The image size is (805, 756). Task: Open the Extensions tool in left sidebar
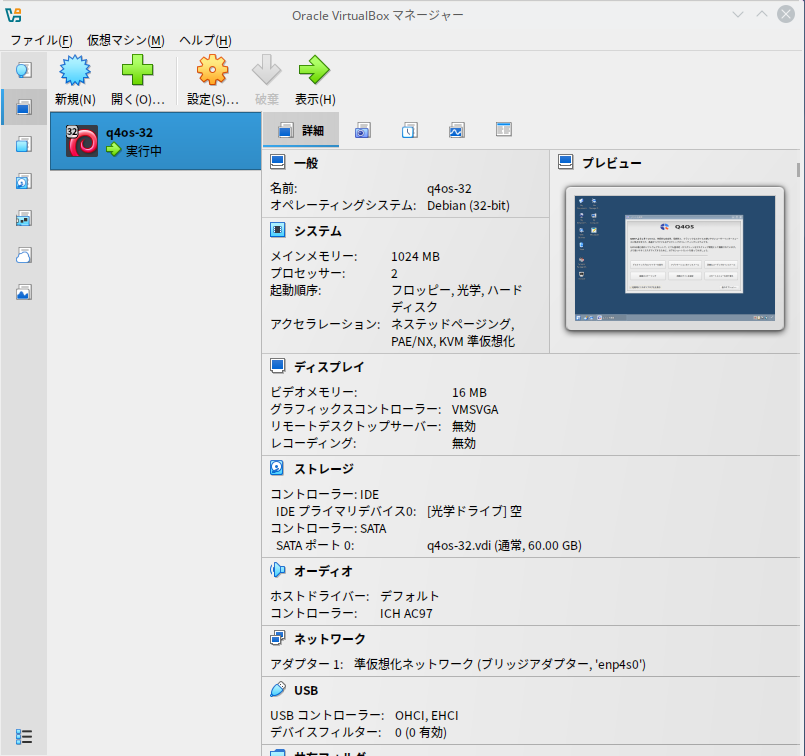[24, 144]
